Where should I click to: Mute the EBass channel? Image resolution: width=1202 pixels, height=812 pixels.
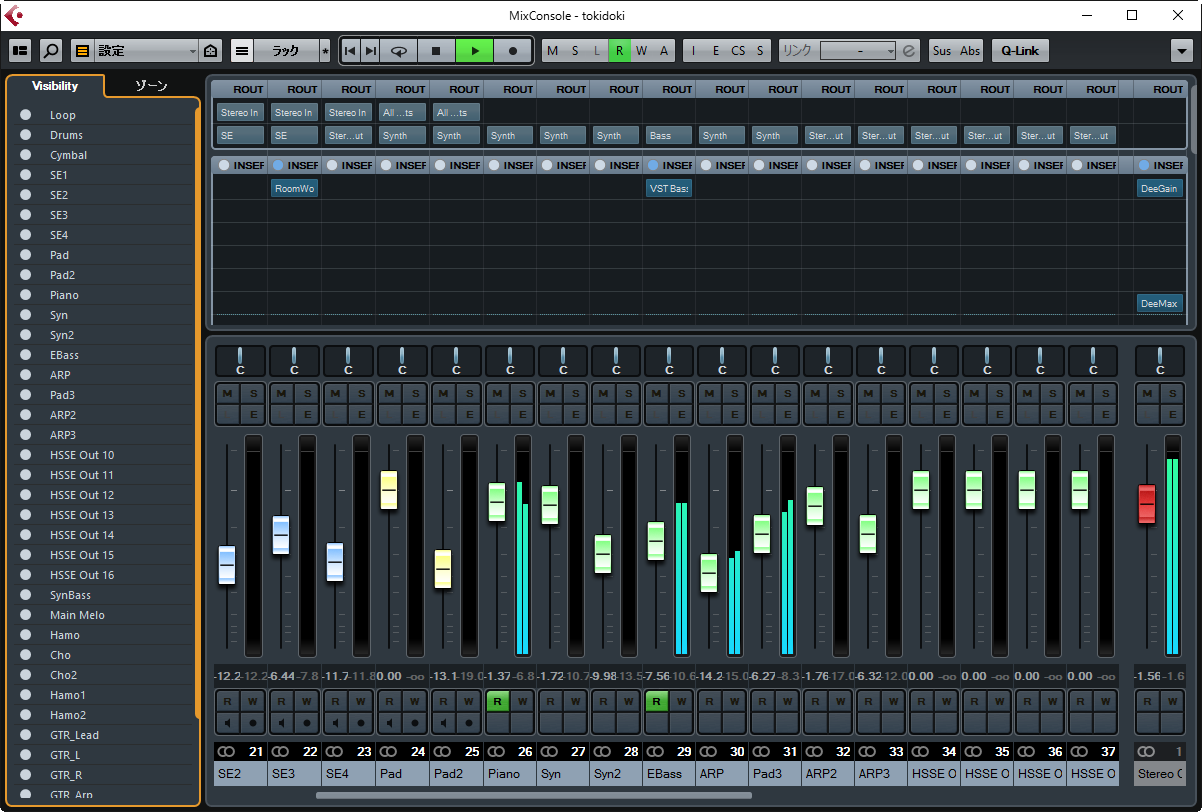(655, 394)
